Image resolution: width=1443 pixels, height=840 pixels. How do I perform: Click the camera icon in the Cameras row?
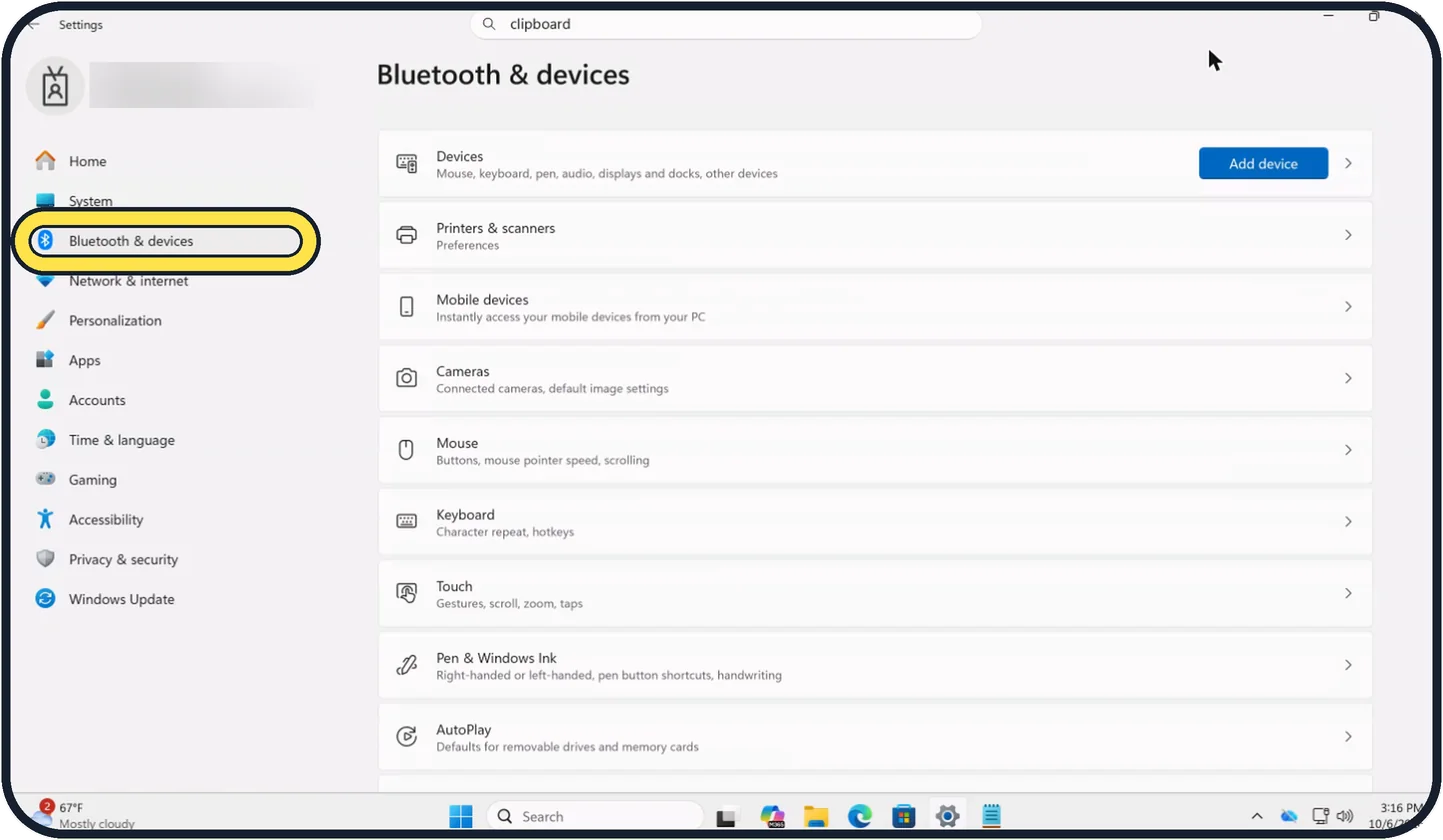406,378
